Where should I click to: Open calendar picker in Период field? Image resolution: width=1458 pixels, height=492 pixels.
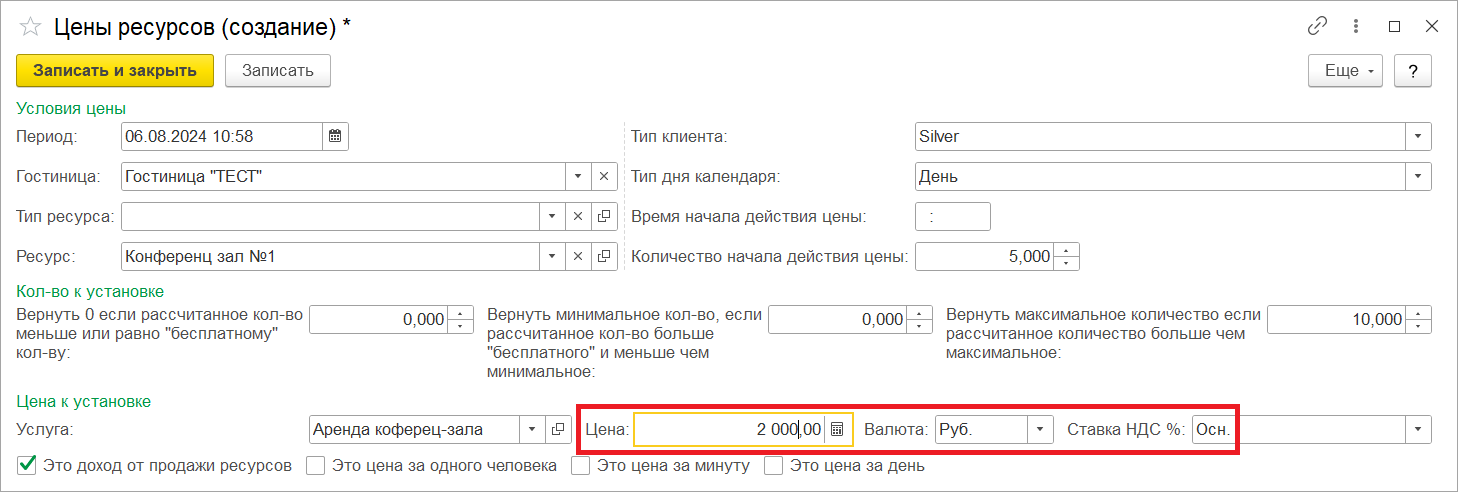[336, 135]
